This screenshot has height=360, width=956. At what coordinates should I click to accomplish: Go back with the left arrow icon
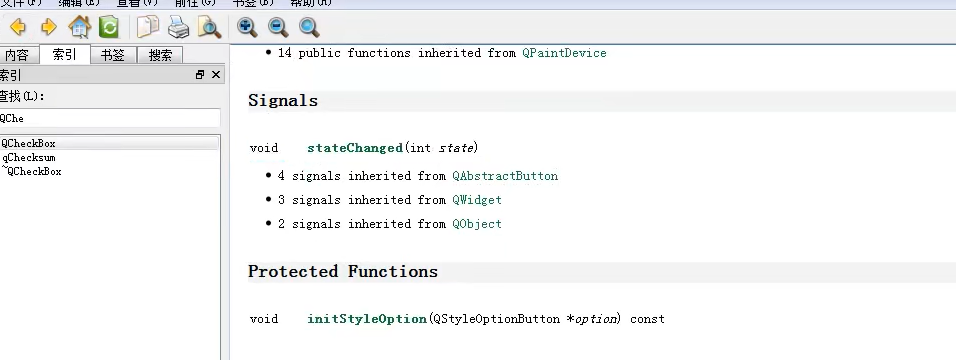(x=18, y=27)
